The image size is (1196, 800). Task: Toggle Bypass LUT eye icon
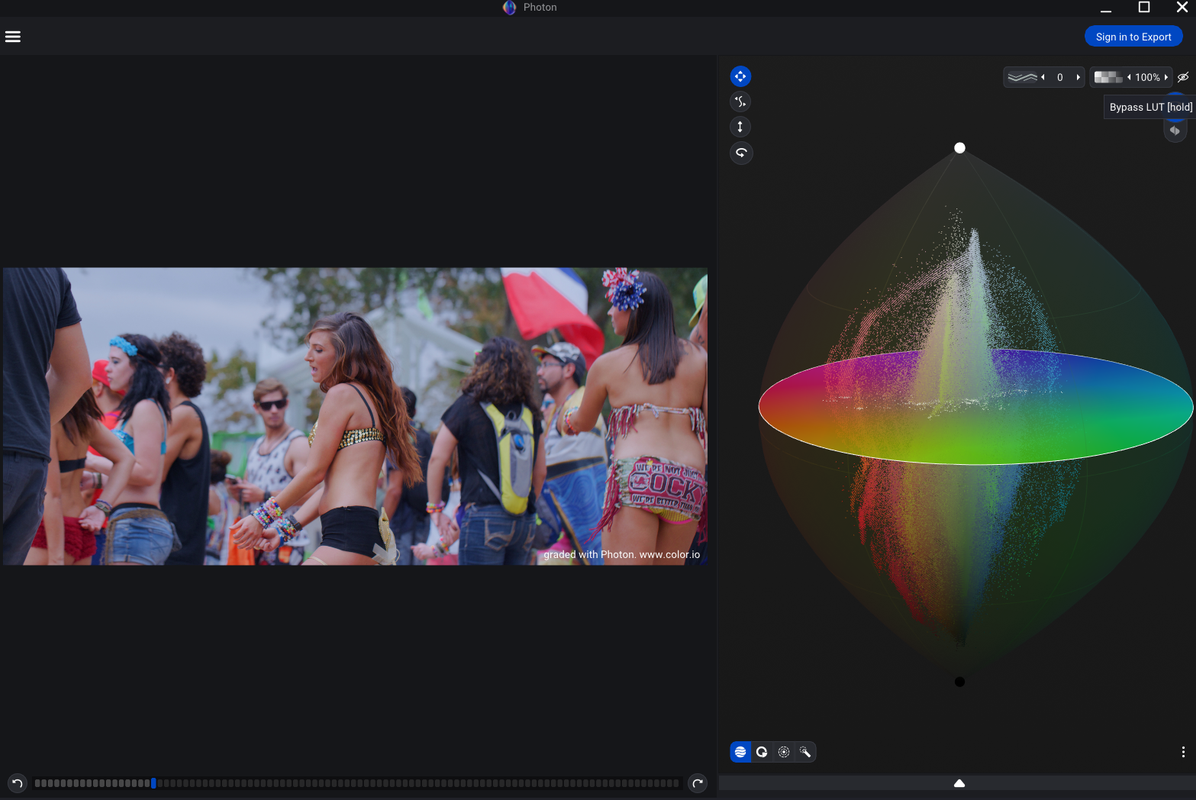click(1183, 77)
